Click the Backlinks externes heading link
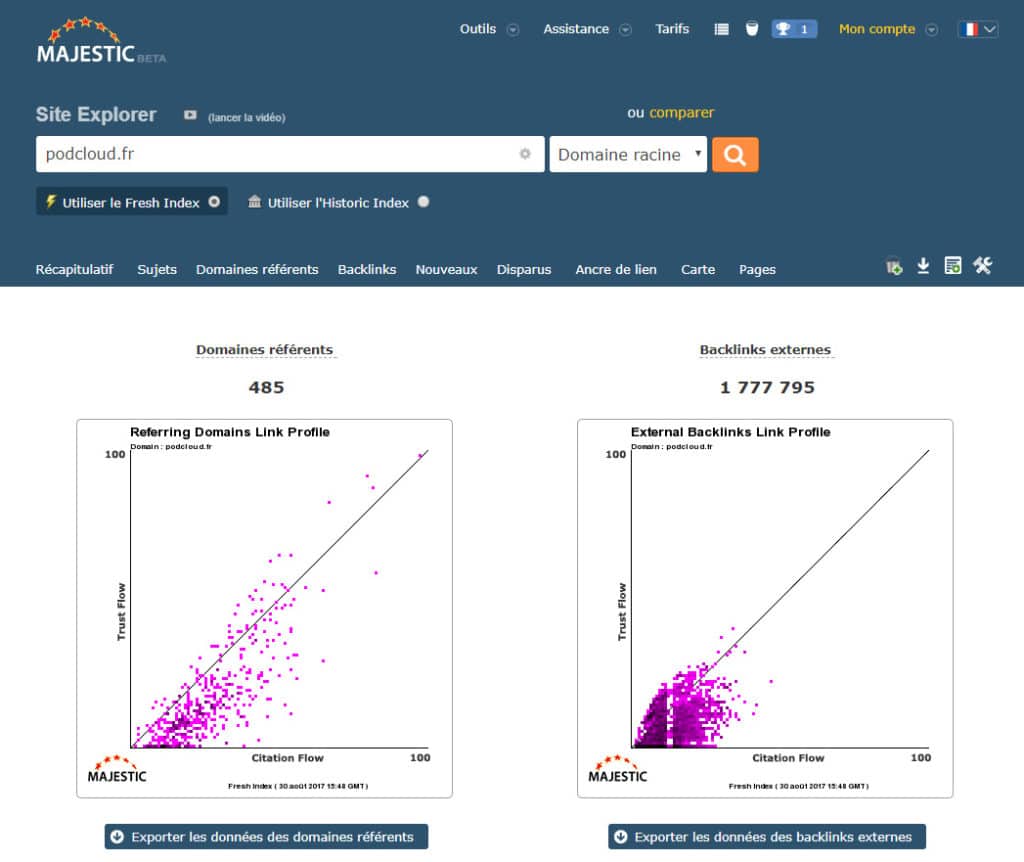Viewport: 1024px width, 862px height. coord(765,349)
